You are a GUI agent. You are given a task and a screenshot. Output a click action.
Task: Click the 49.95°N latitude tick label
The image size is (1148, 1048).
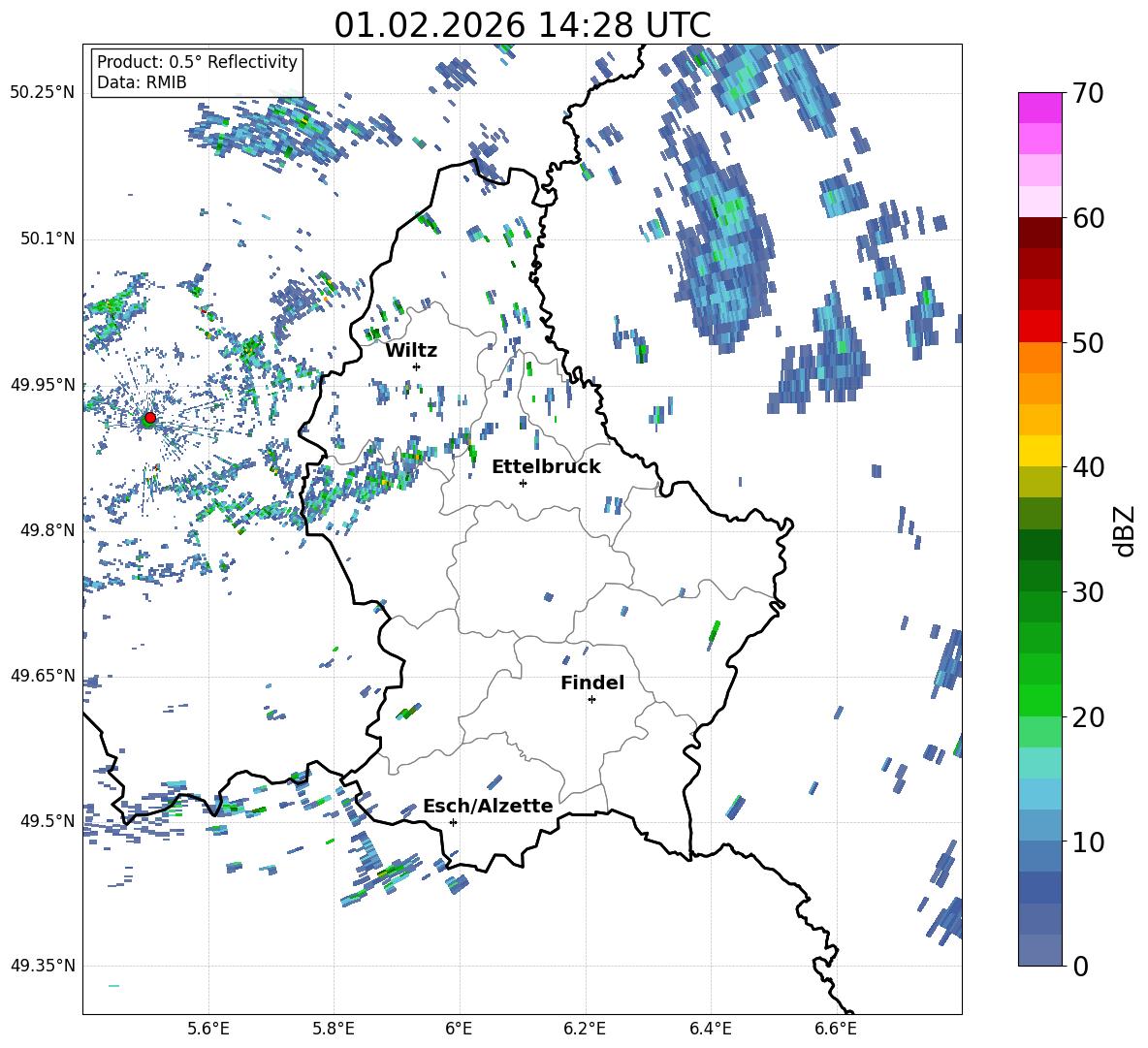point(43,384)
